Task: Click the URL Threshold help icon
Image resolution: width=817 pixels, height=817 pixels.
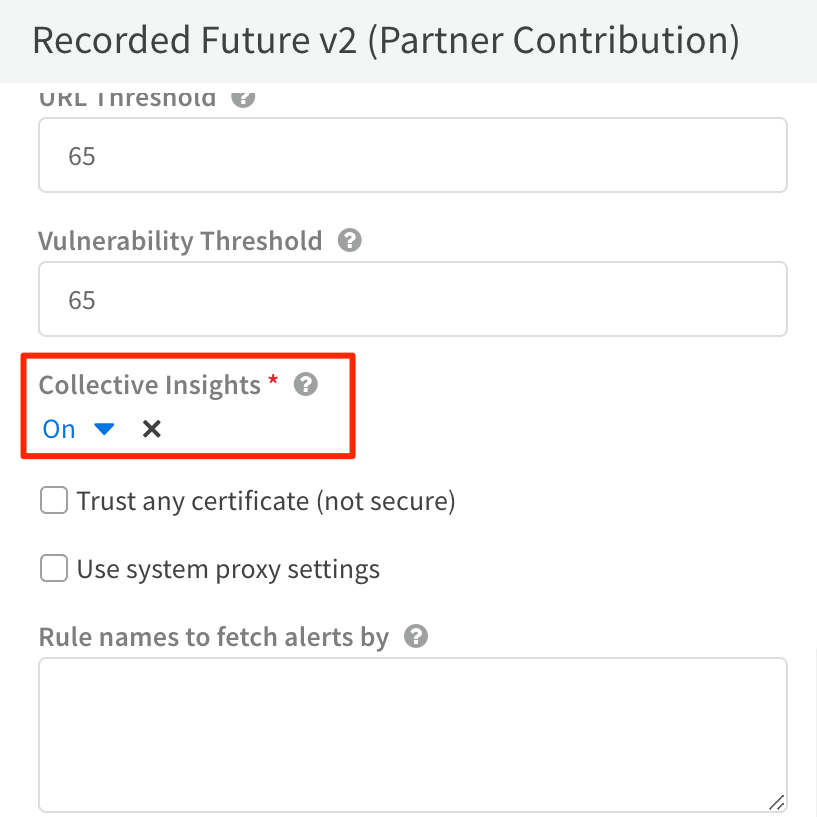Action: pyautogui.click(x=243, y=99)
